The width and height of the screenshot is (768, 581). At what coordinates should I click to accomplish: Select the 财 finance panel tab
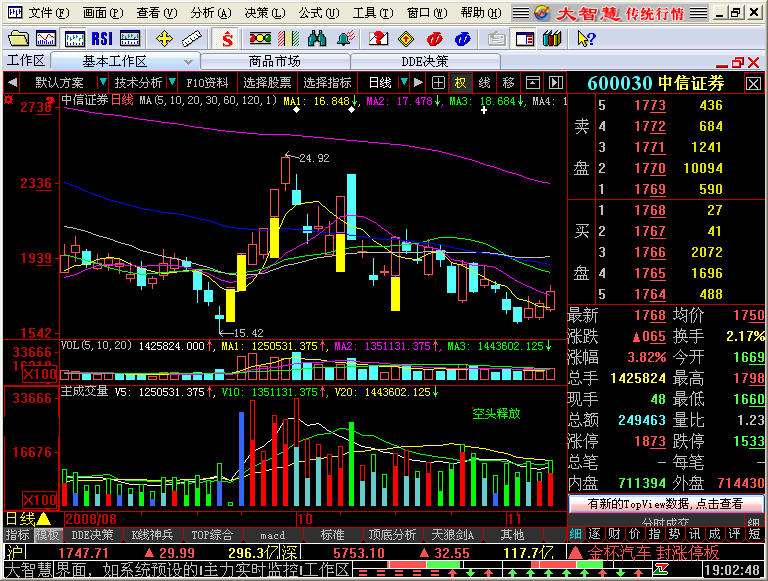click(614, 533)
